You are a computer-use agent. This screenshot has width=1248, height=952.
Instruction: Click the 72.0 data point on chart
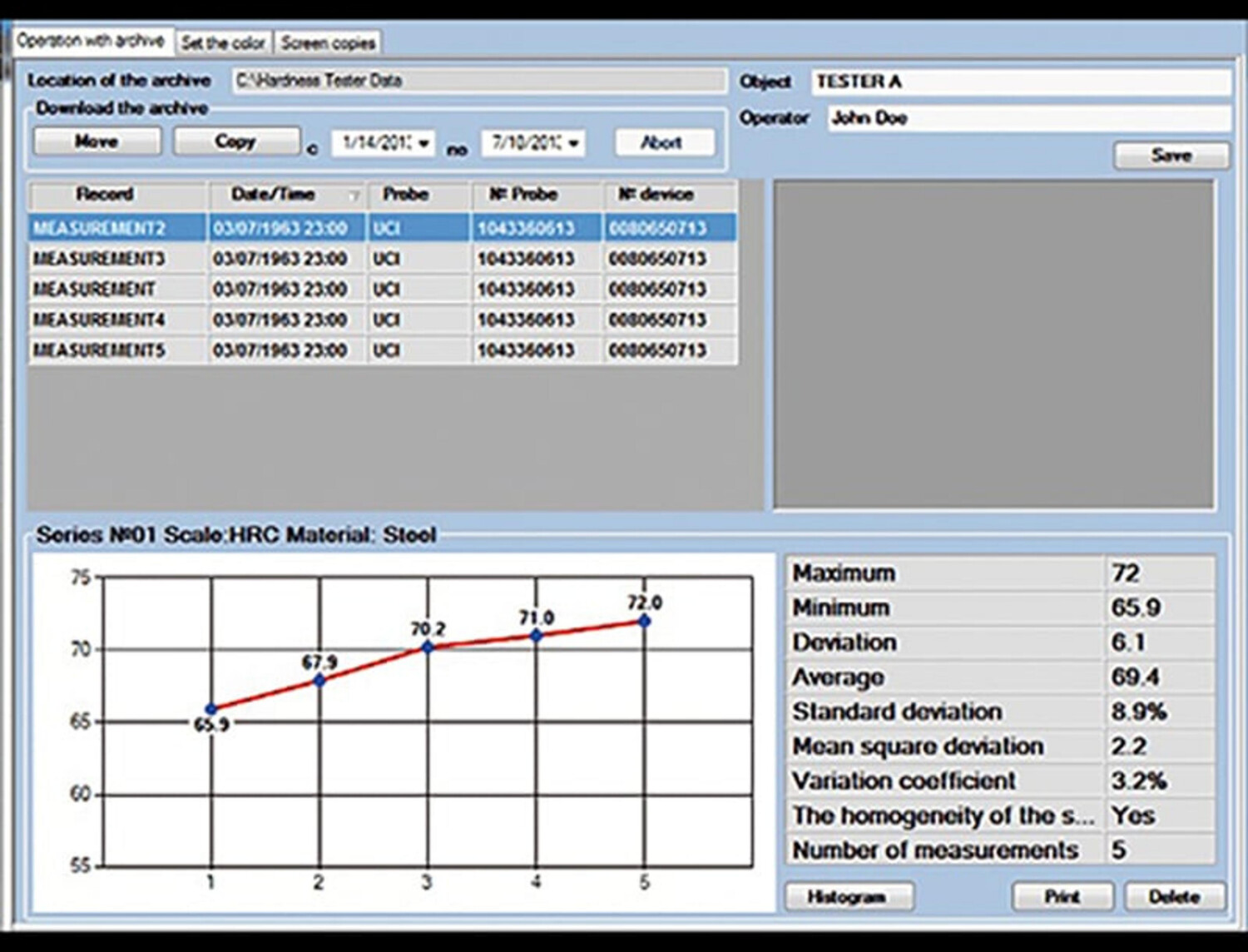point(644,621)
